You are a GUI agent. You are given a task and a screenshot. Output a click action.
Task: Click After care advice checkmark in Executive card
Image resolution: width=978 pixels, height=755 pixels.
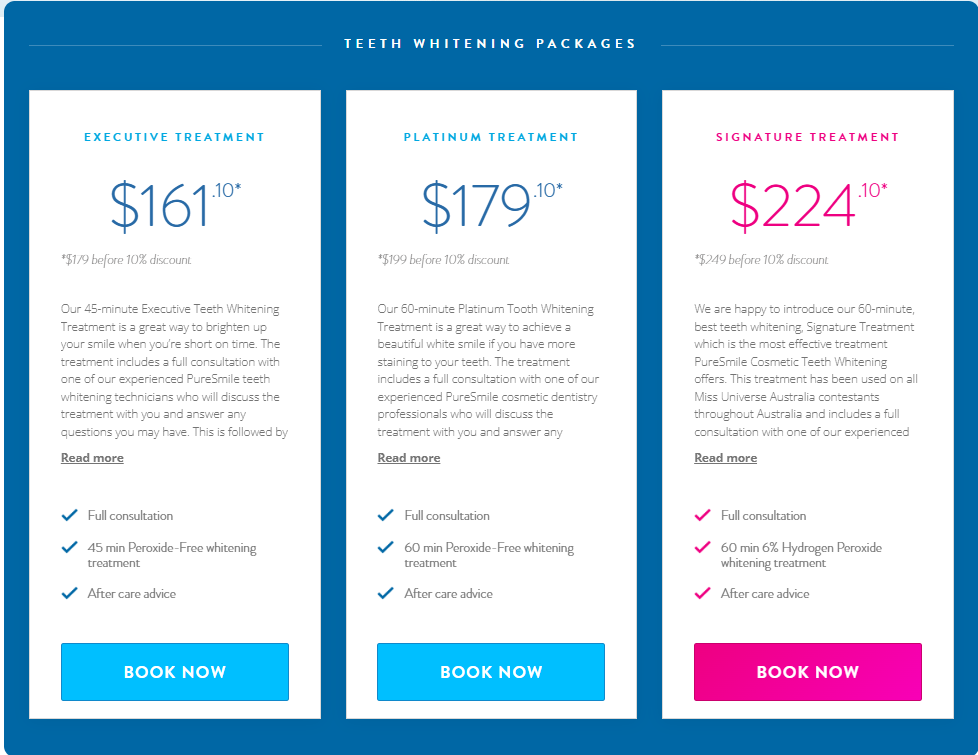(69, 594)
